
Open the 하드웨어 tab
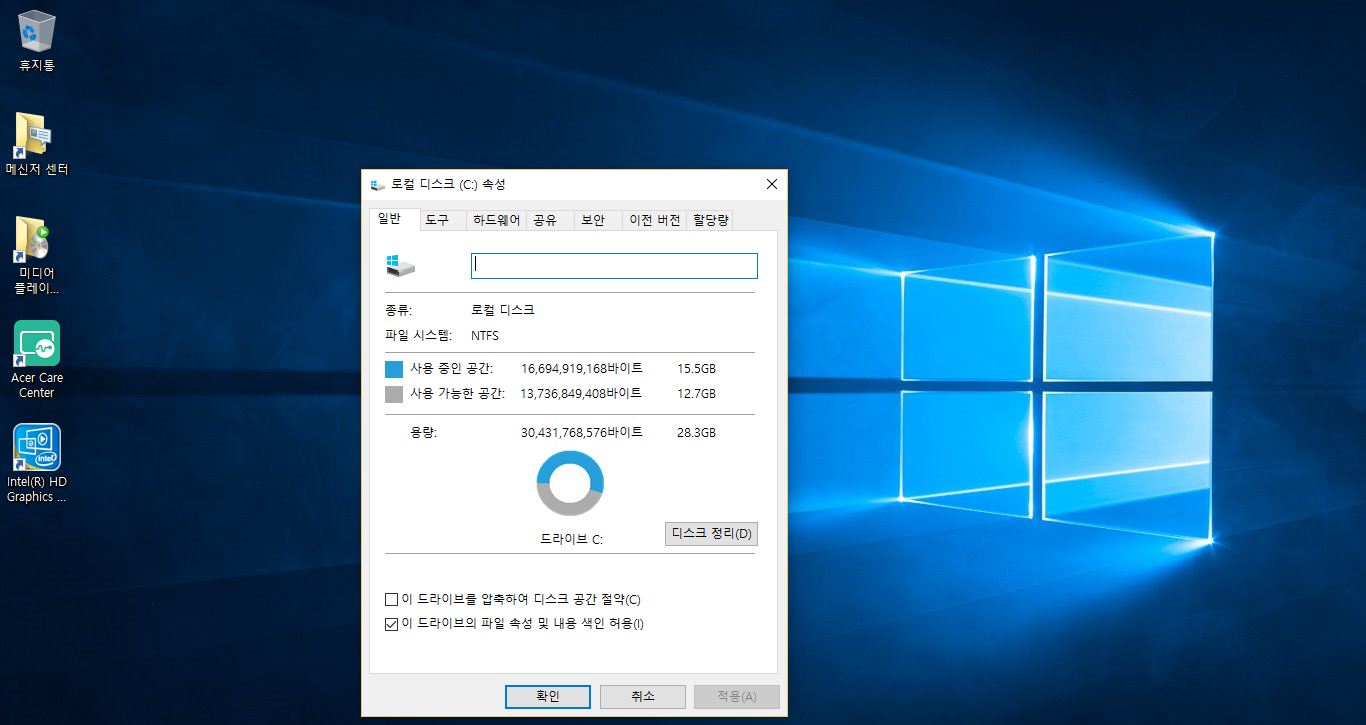pos(497,220)
